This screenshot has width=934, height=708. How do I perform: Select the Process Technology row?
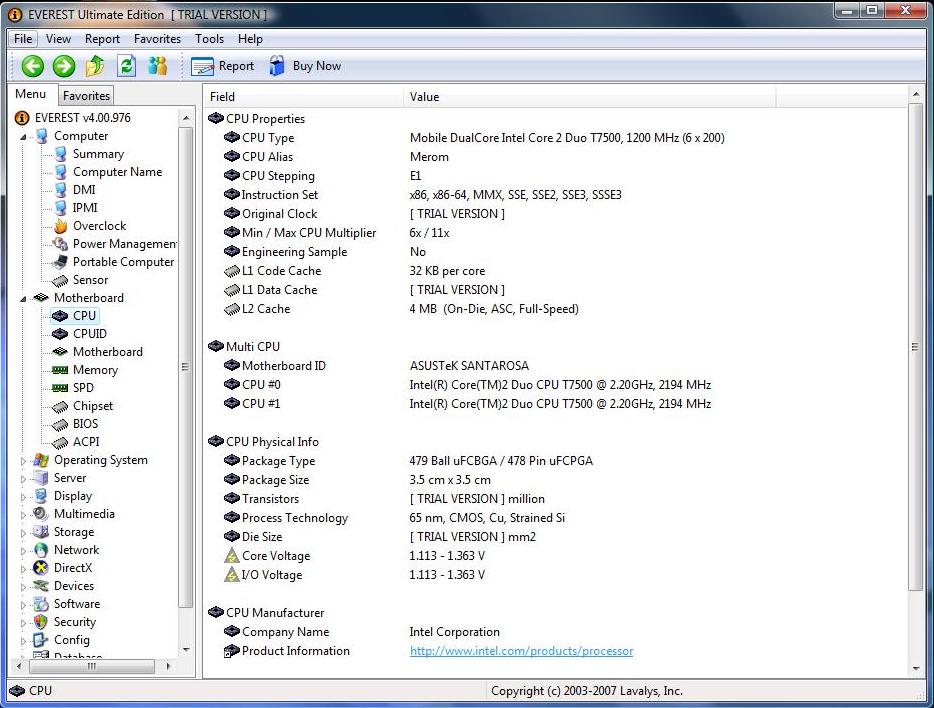coord(394,518)
